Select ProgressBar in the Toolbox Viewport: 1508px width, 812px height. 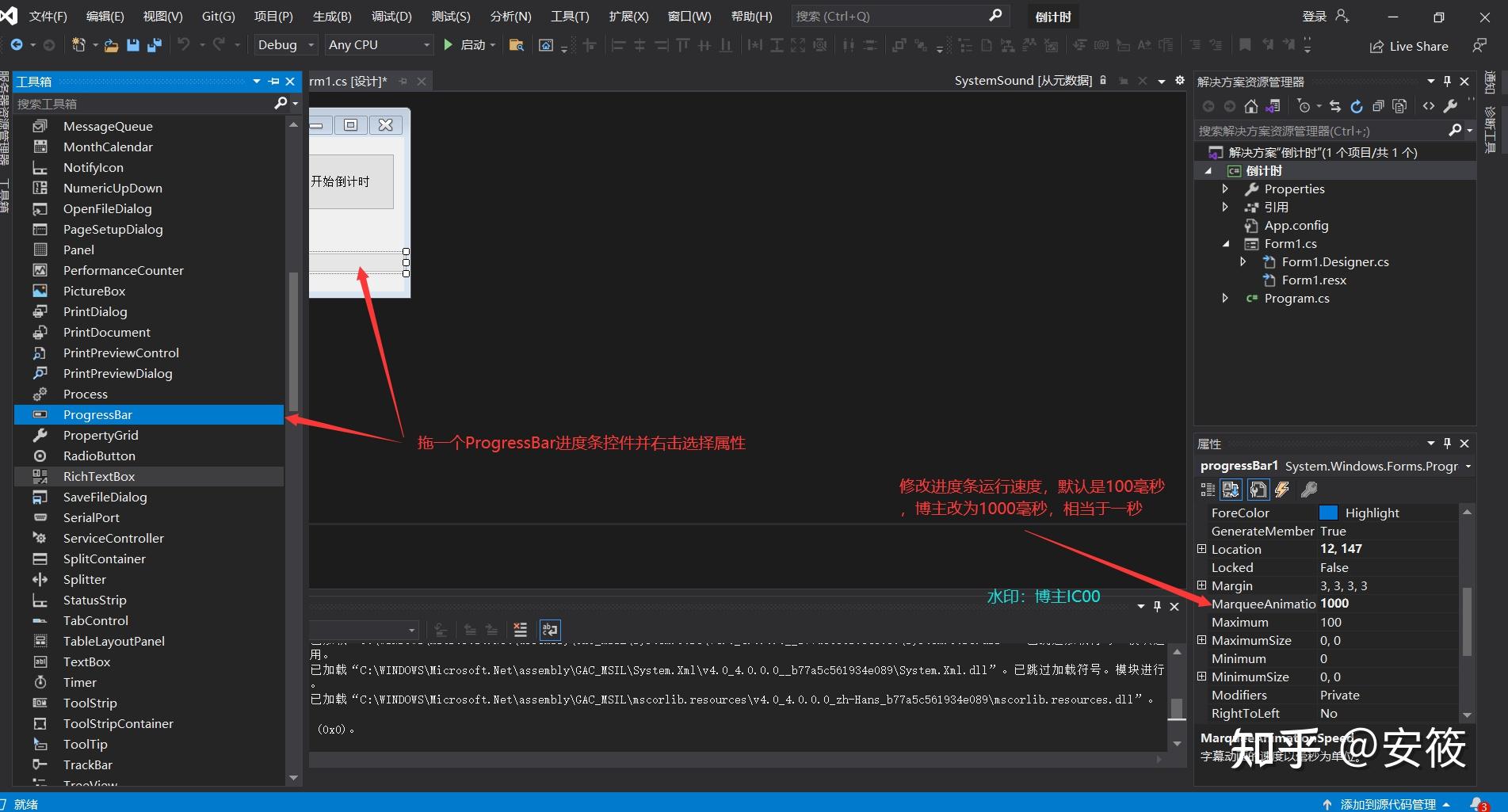click(98, 414)
